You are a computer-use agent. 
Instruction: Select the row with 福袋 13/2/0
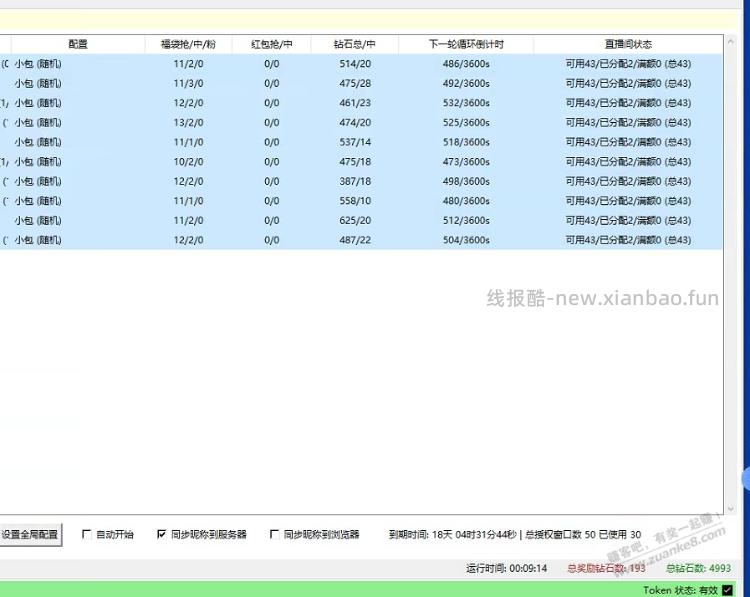(x=188, y=123)
